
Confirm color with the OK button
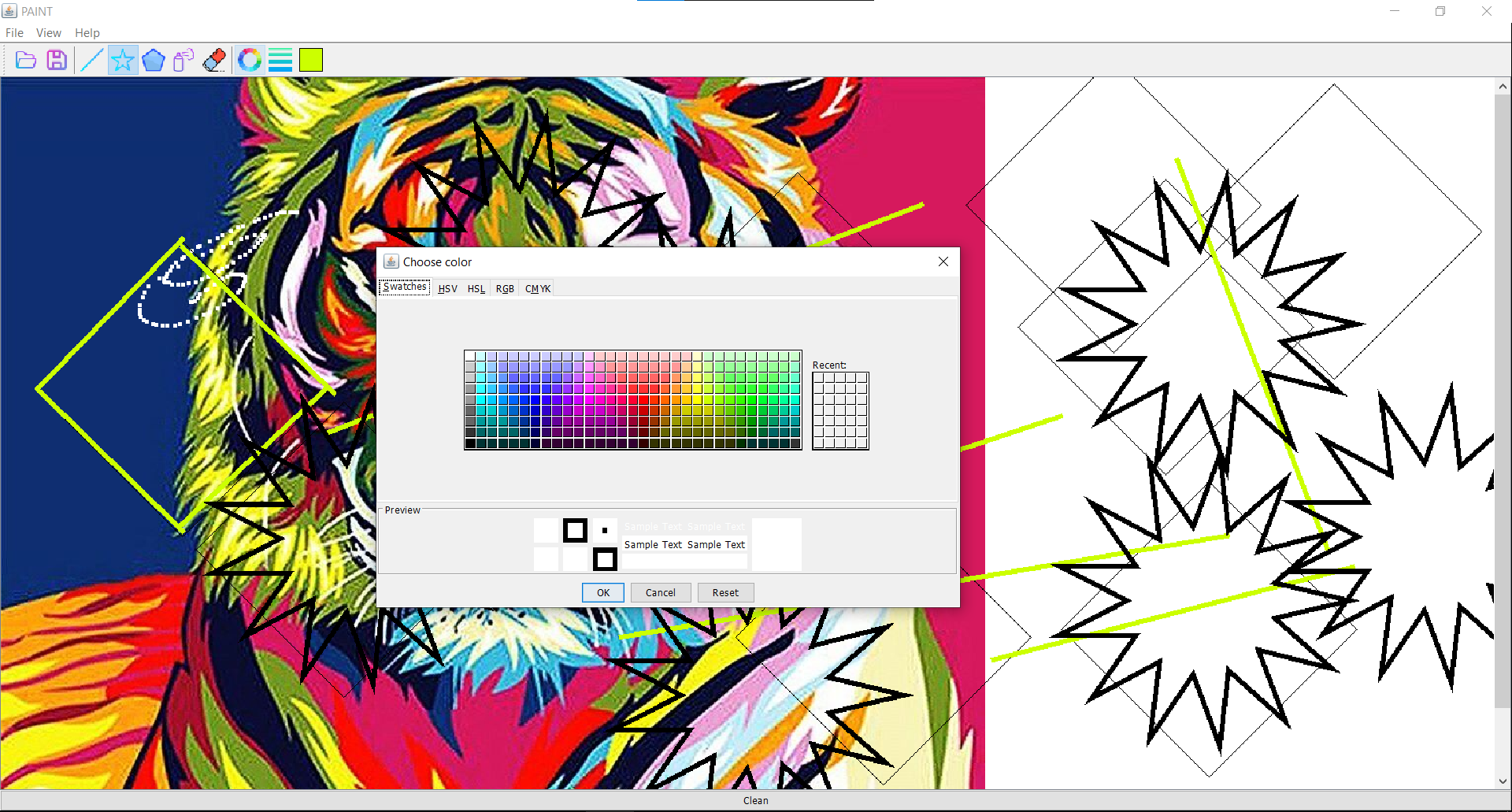click(x=603, y=593)
